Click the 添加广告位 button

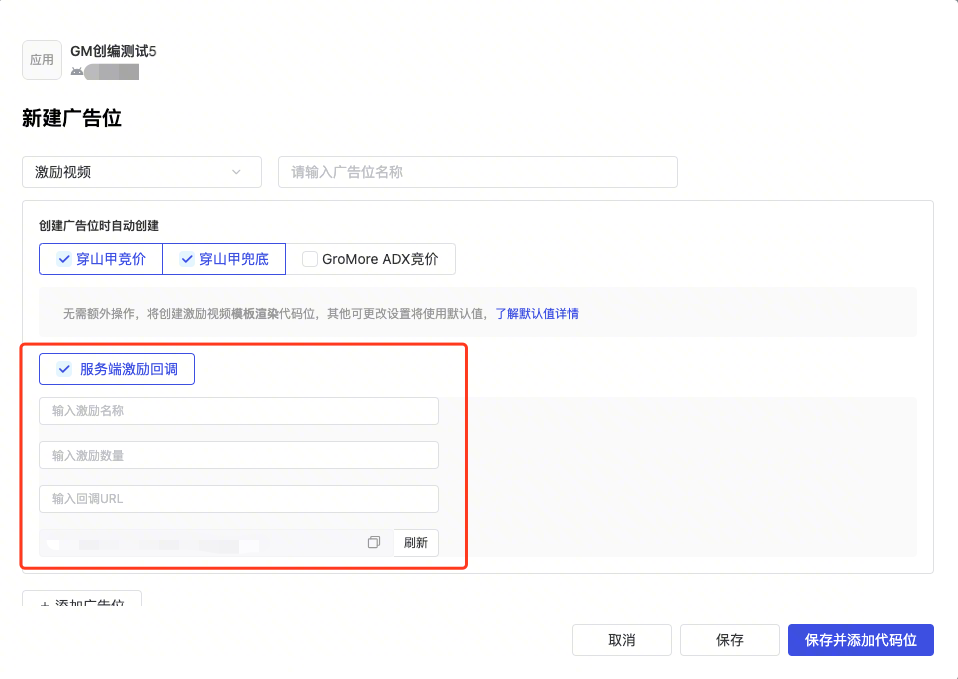pyautogui.click(x=82, y=603)
